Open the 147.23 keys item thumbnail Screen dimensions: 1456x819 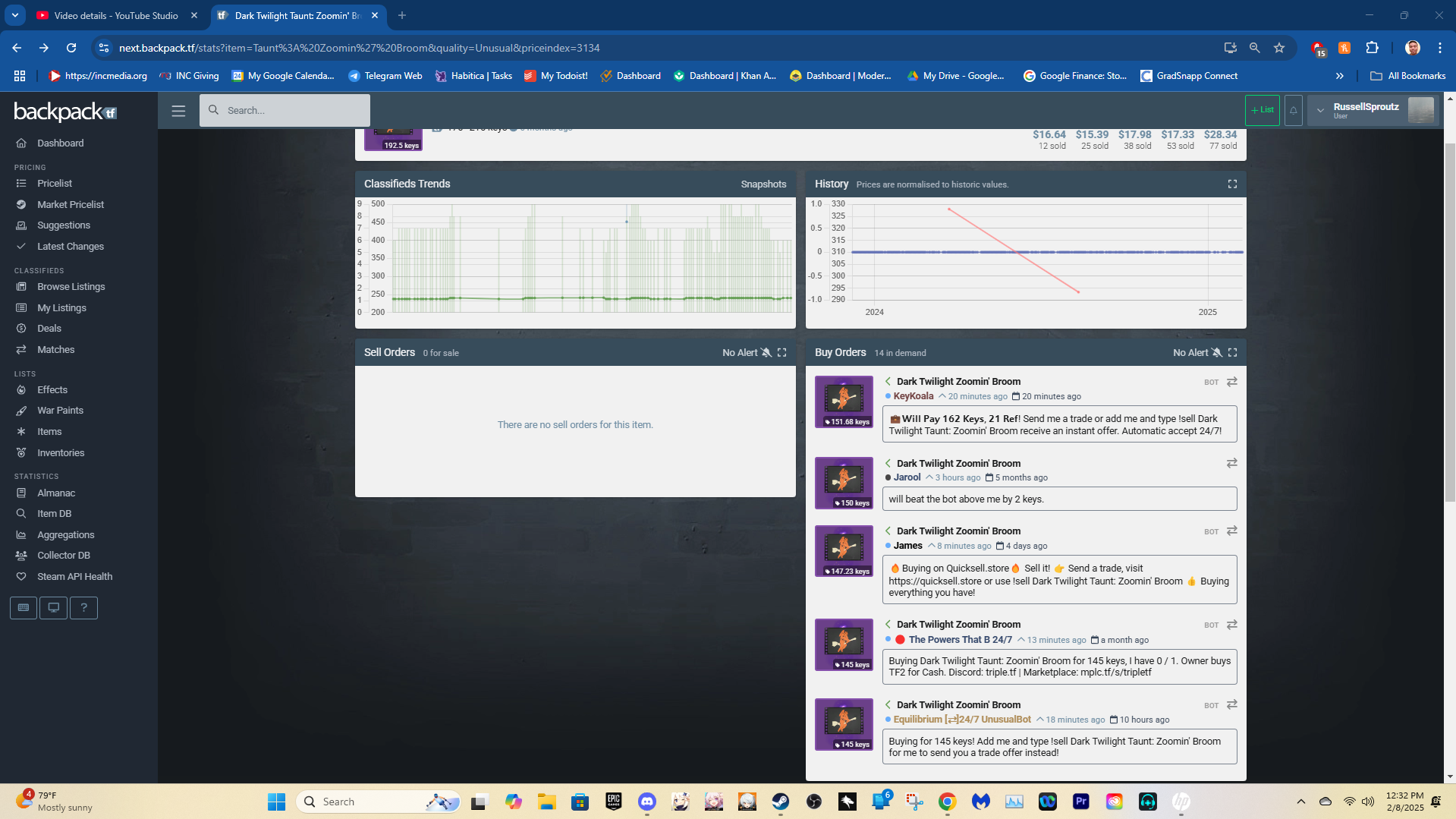pyautogui.click(x=844, y=551)
